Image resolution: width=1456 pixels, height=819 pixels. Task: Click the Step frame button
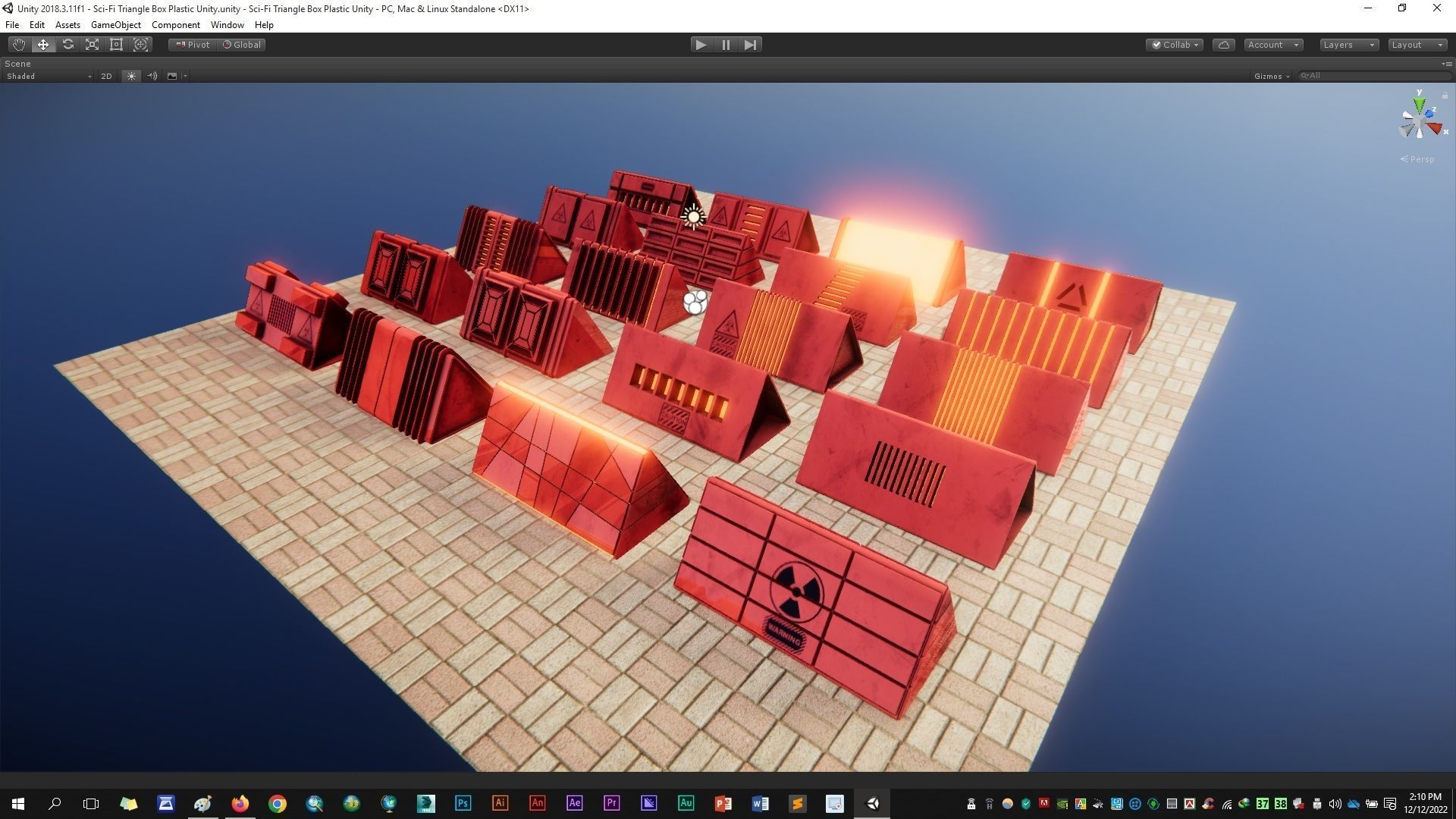click(x=750, y=45)
